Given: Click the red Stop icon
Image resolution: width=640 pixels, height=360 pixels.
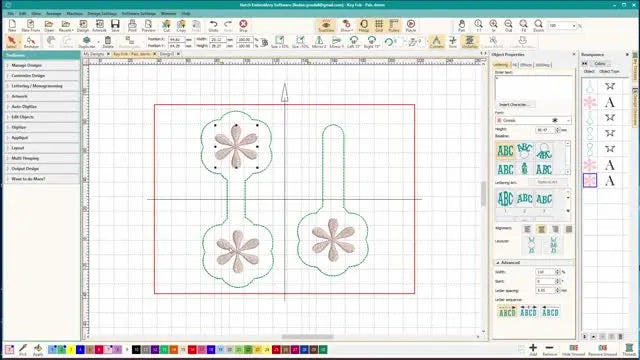Looking at the screenshot, I should [243, 25].
